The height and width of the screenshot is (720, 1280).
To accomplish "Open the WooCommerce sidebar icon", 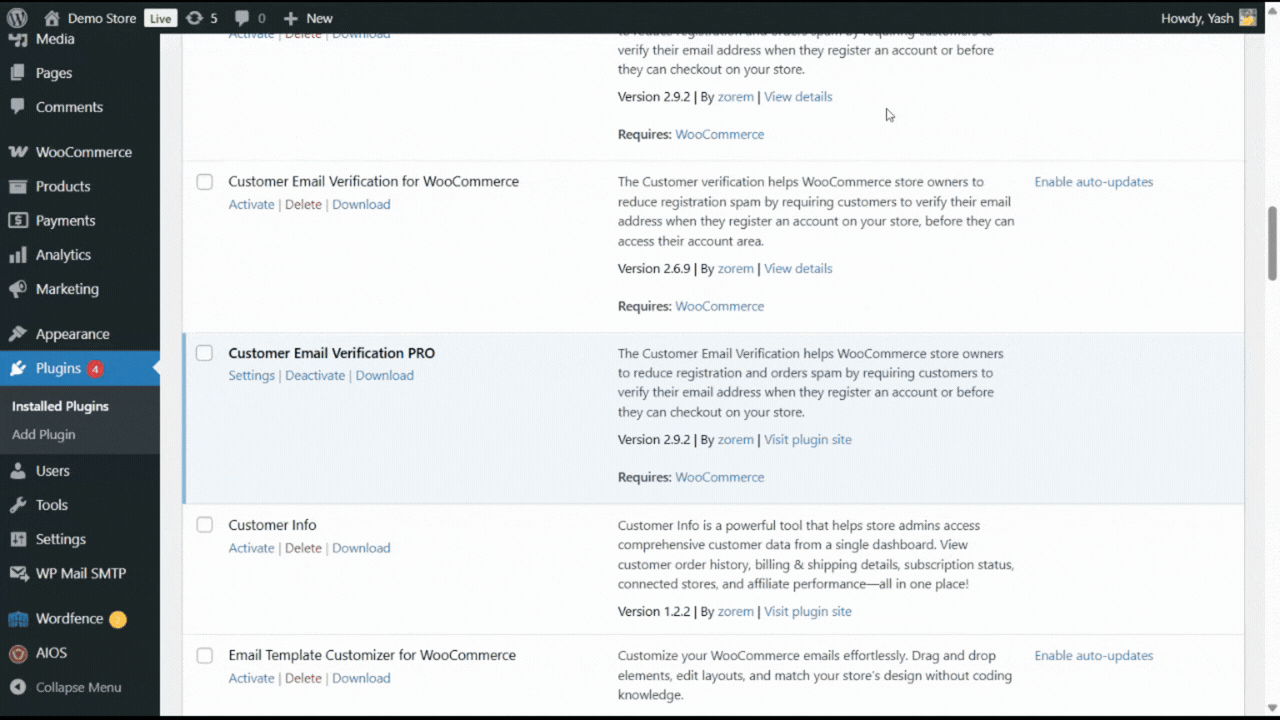I will pyautogui.click(x=18, y=152).
